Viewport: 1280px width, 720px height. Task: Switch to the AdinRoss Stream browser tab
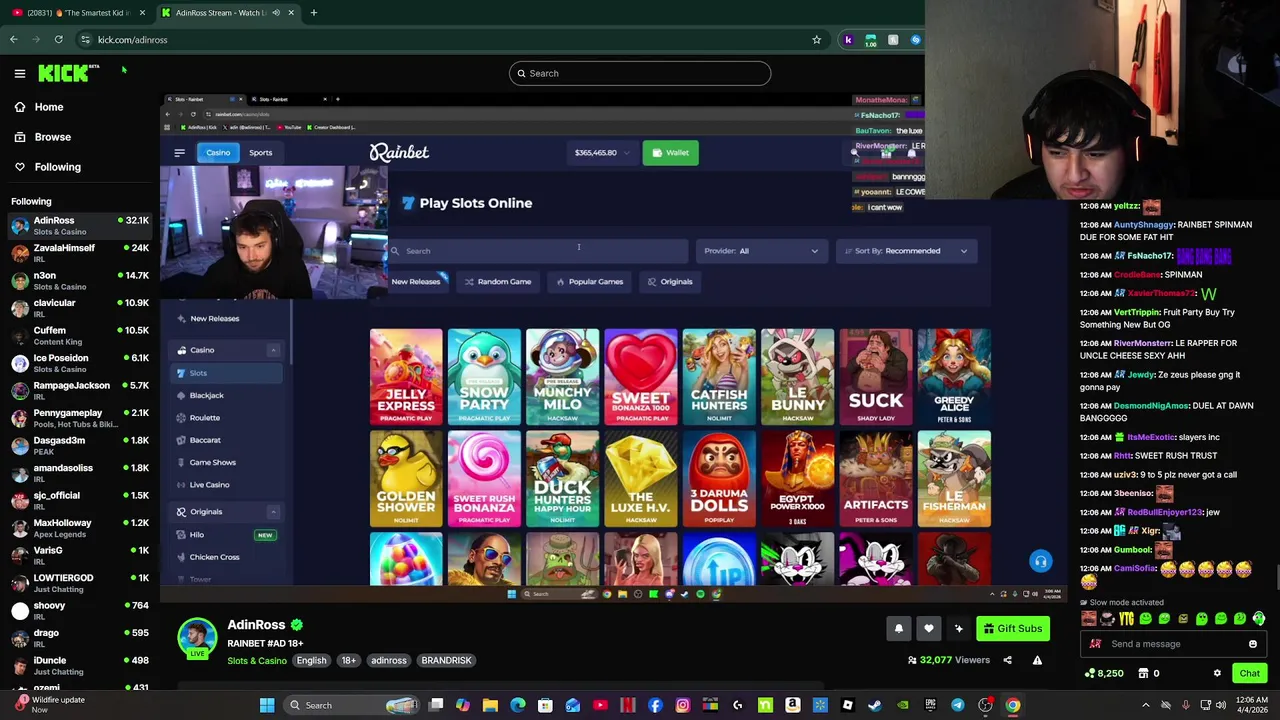(227, 13)
